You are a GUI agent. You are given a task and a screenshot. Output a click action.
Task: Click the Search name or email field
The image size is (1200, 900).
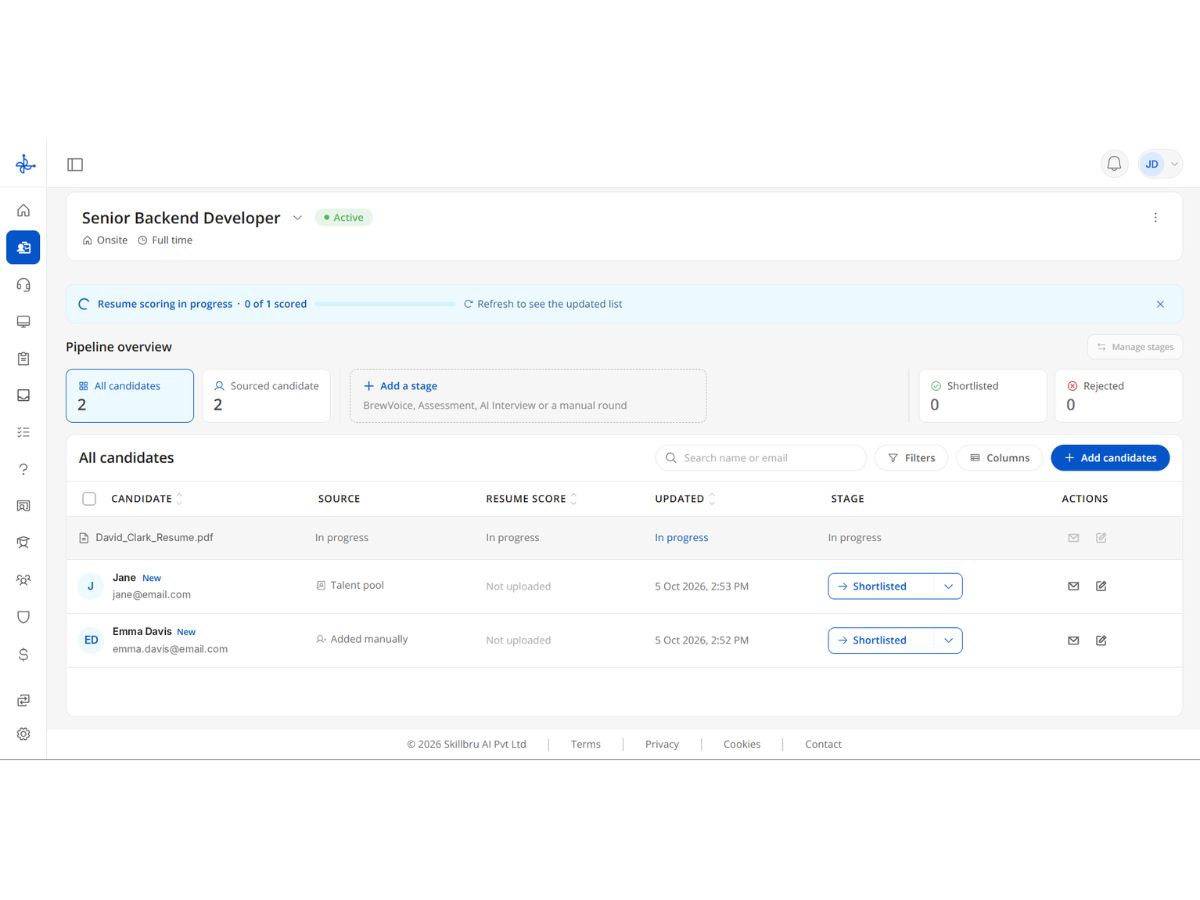(761, 458)
